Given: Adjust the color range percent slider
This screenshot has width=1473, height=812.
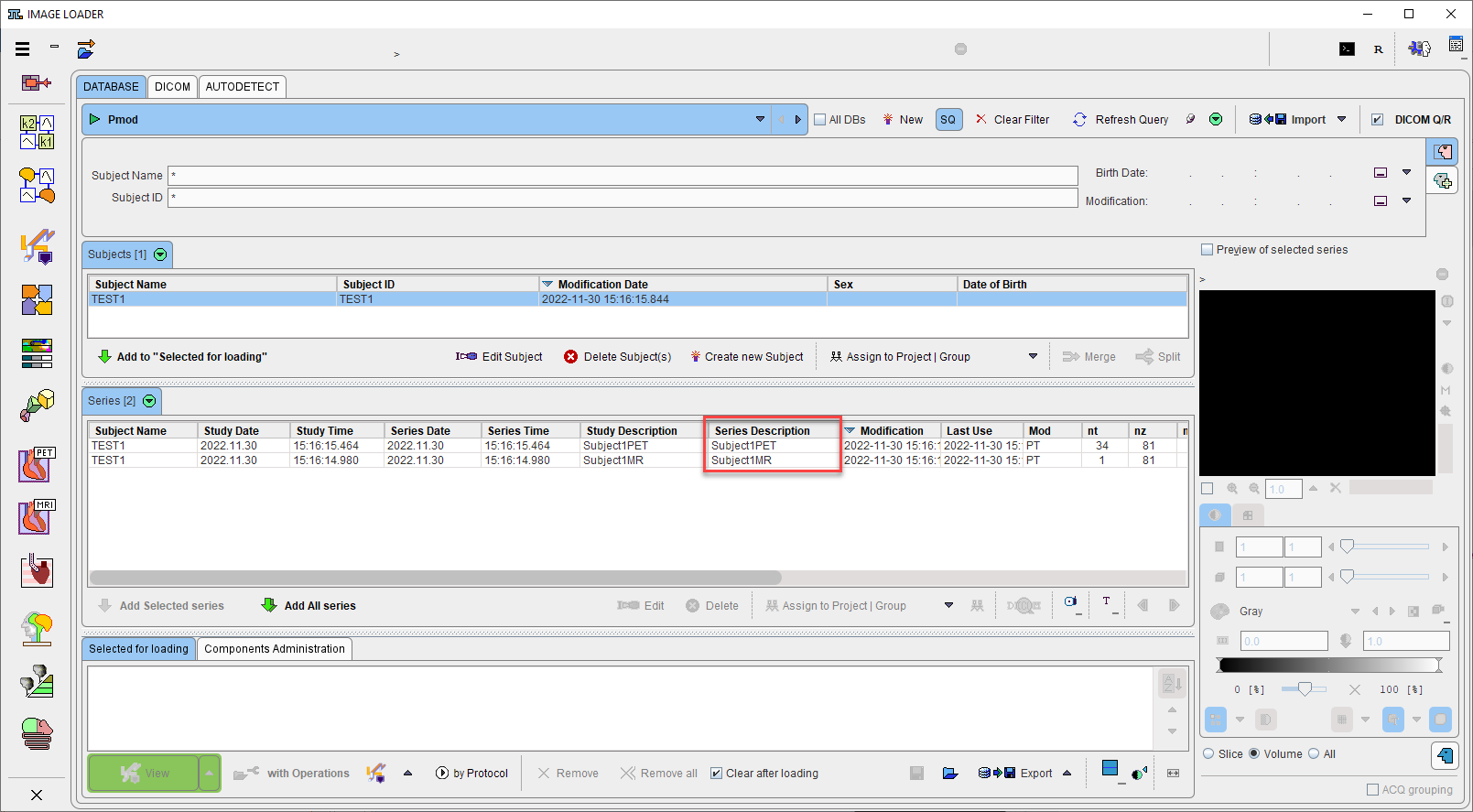Looking at the screenshot, I should click(x=1305, y=689).
